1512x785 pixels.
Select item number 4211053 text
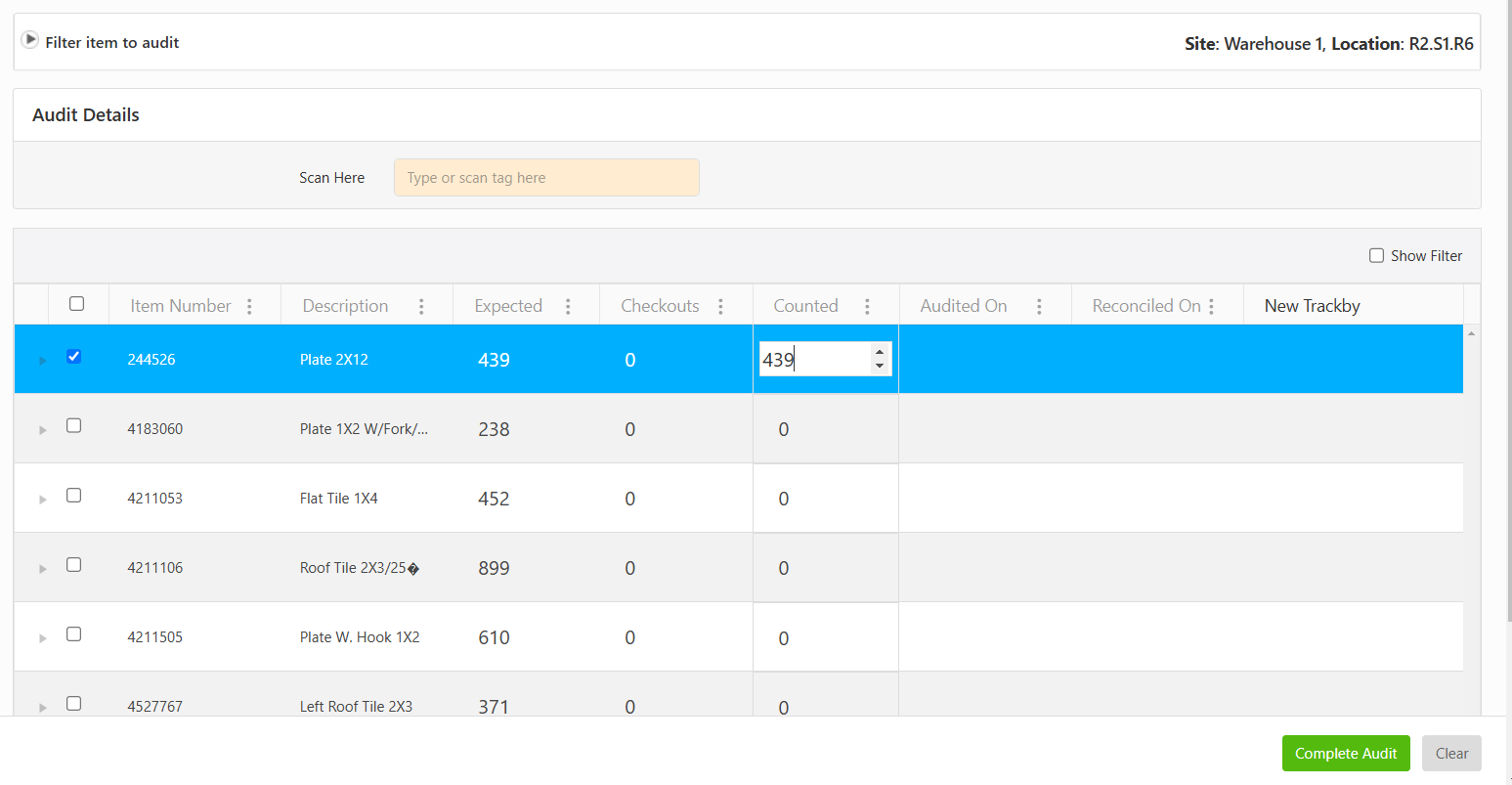154,499
